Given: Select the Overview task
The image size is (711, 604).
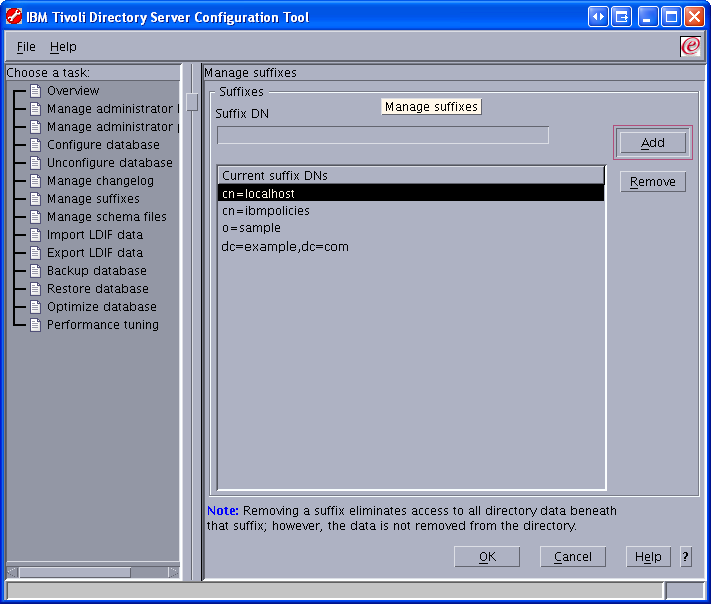Looking at the screenshot, I should 73,91.
